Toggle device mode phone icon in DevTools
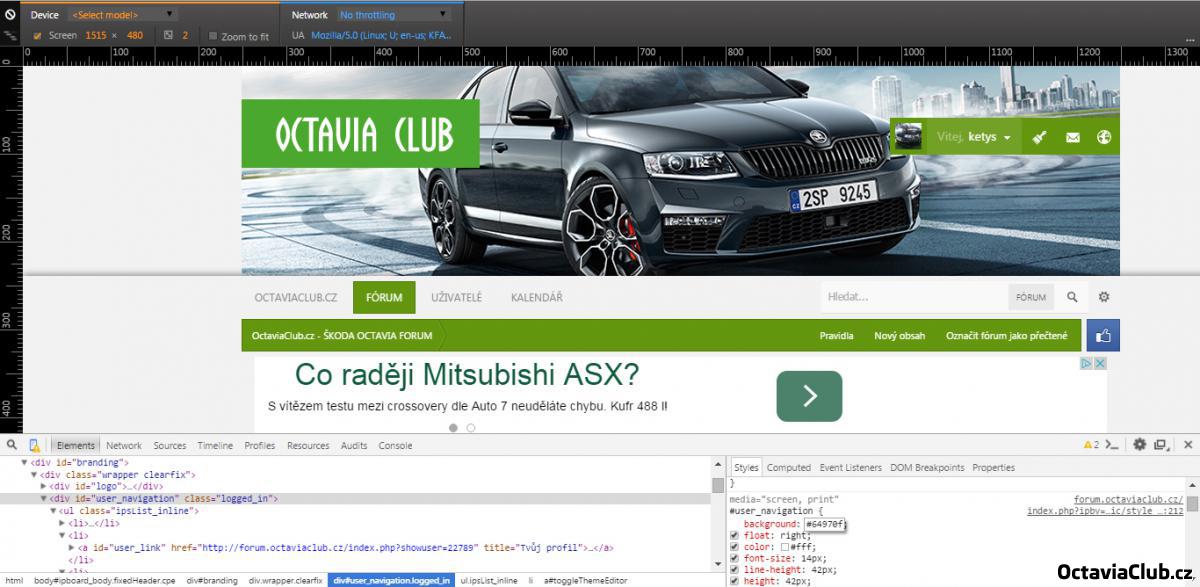 [x=34, y=445]
